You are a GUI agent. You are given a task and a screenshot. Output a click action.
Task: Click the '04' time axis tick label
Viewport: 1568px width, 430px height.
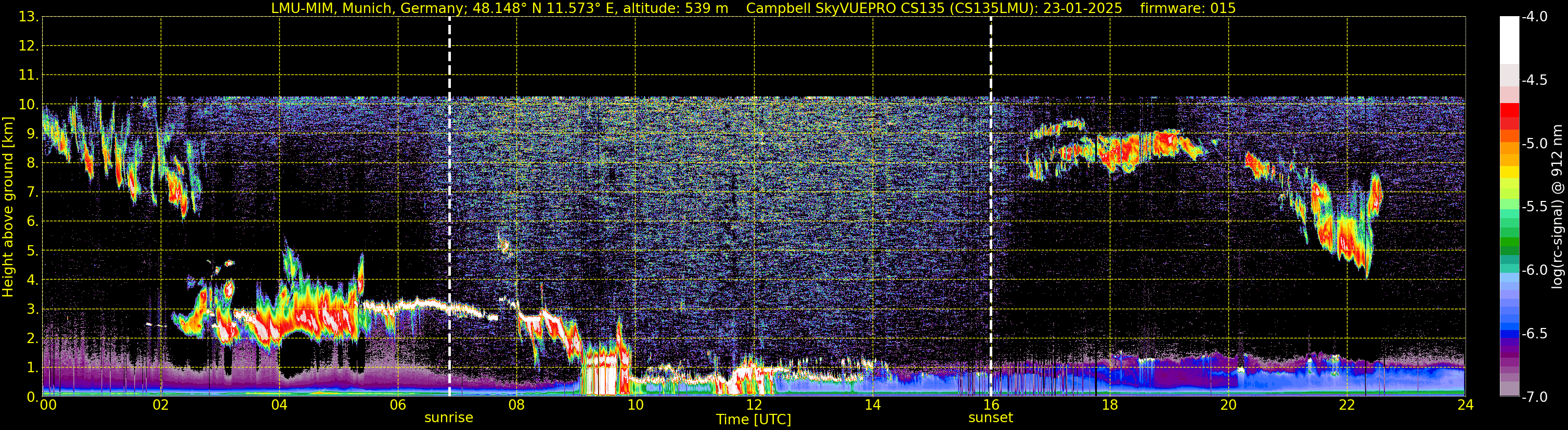click(x=279, y=404)
